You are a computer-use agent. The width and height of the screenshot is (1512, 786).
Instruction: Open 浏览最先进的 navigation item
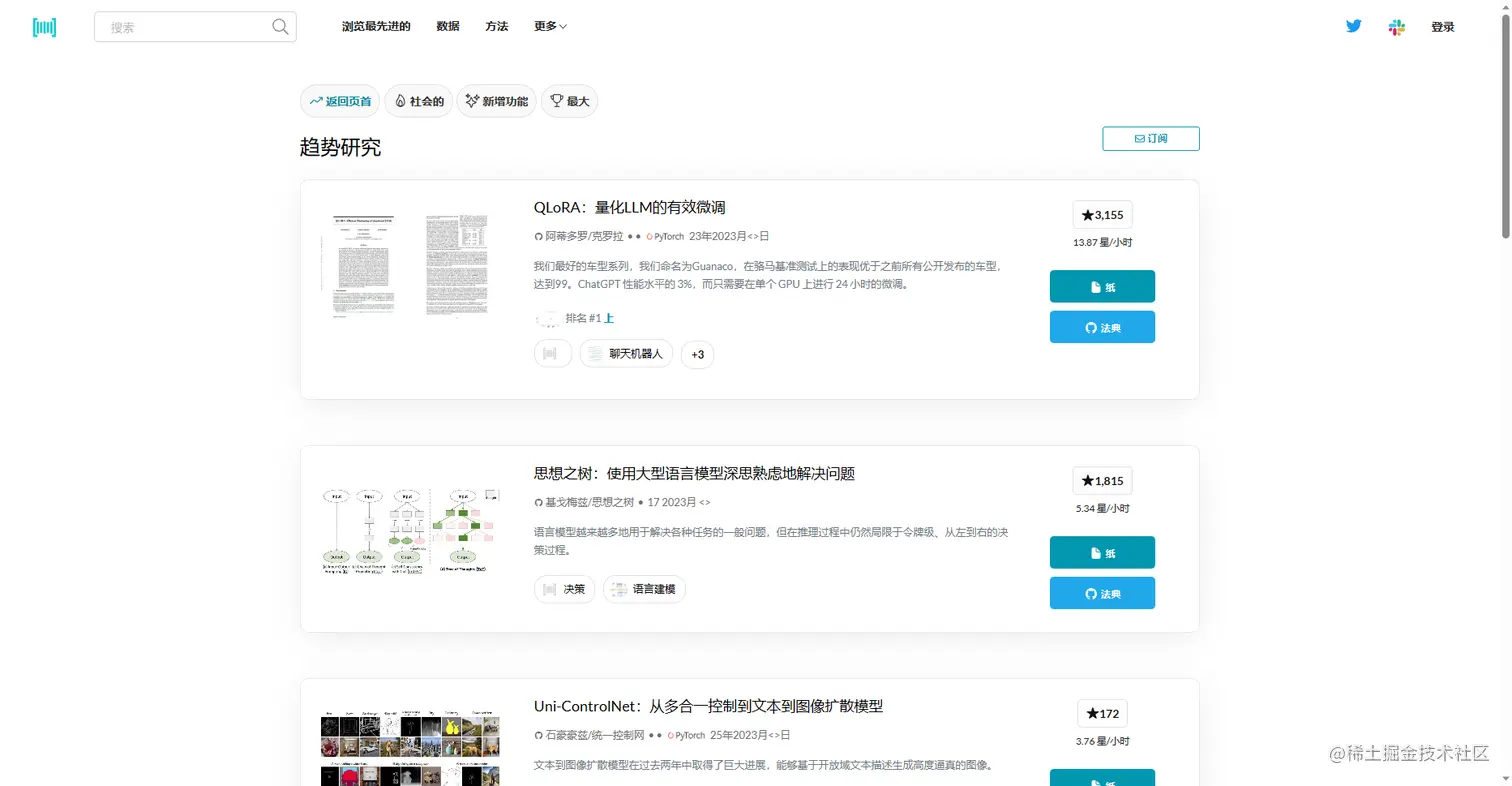376,27
